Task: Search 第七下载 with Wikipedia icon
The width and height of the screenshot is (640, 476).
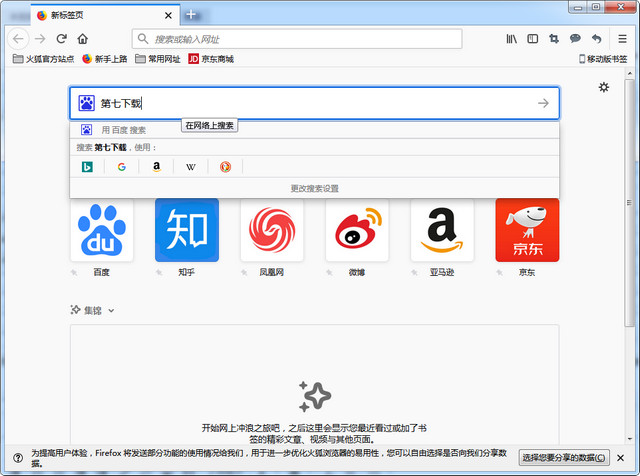Action: [x=191, y=167]
